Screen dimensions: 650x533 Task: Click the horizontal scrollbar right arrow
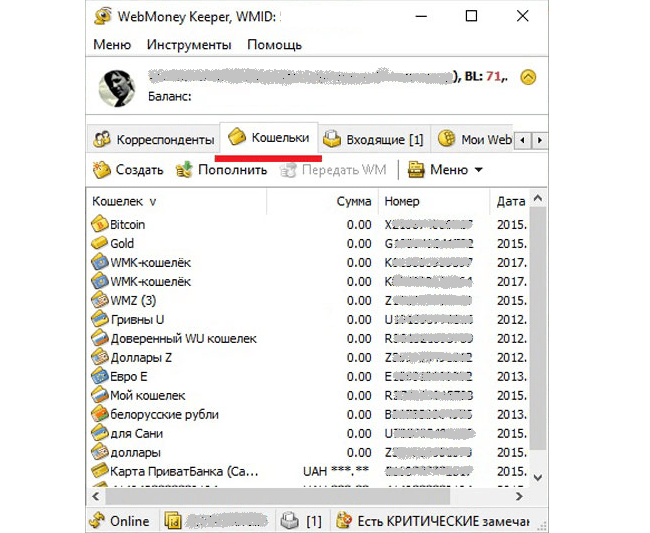(519, 496)
